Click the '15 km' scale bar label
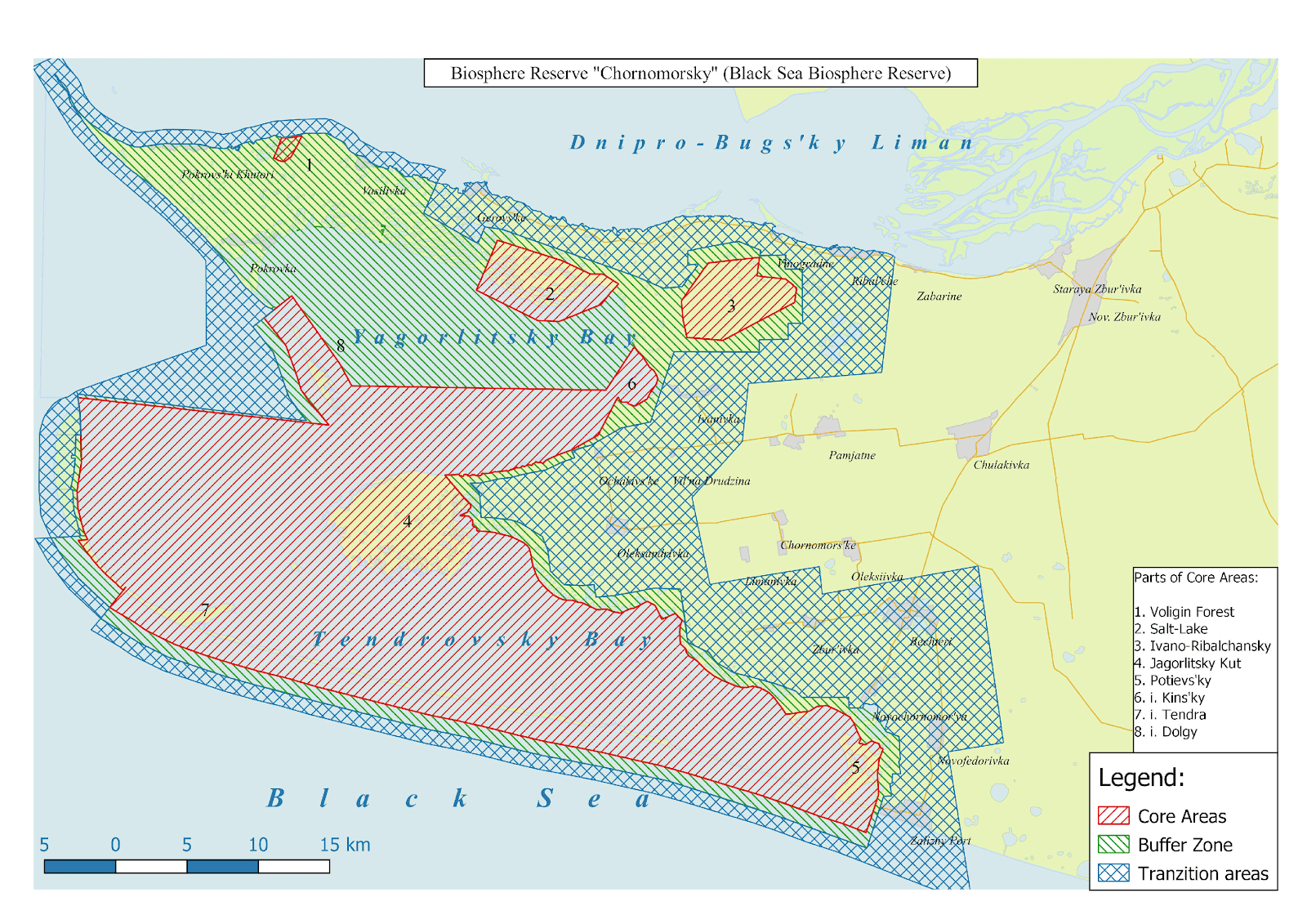The image size is (1307, 924). point(345,844)
